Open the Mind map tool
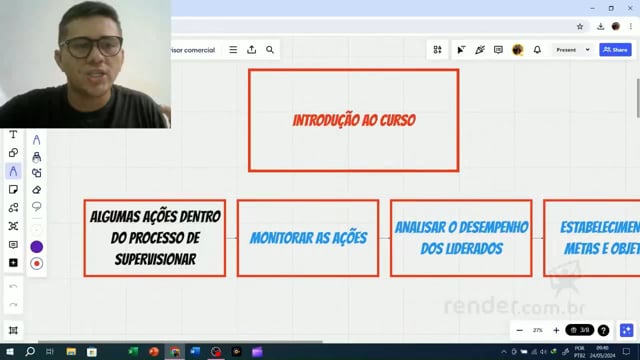The width and height of the screenshot is (640, 360). tap(13, 226)
